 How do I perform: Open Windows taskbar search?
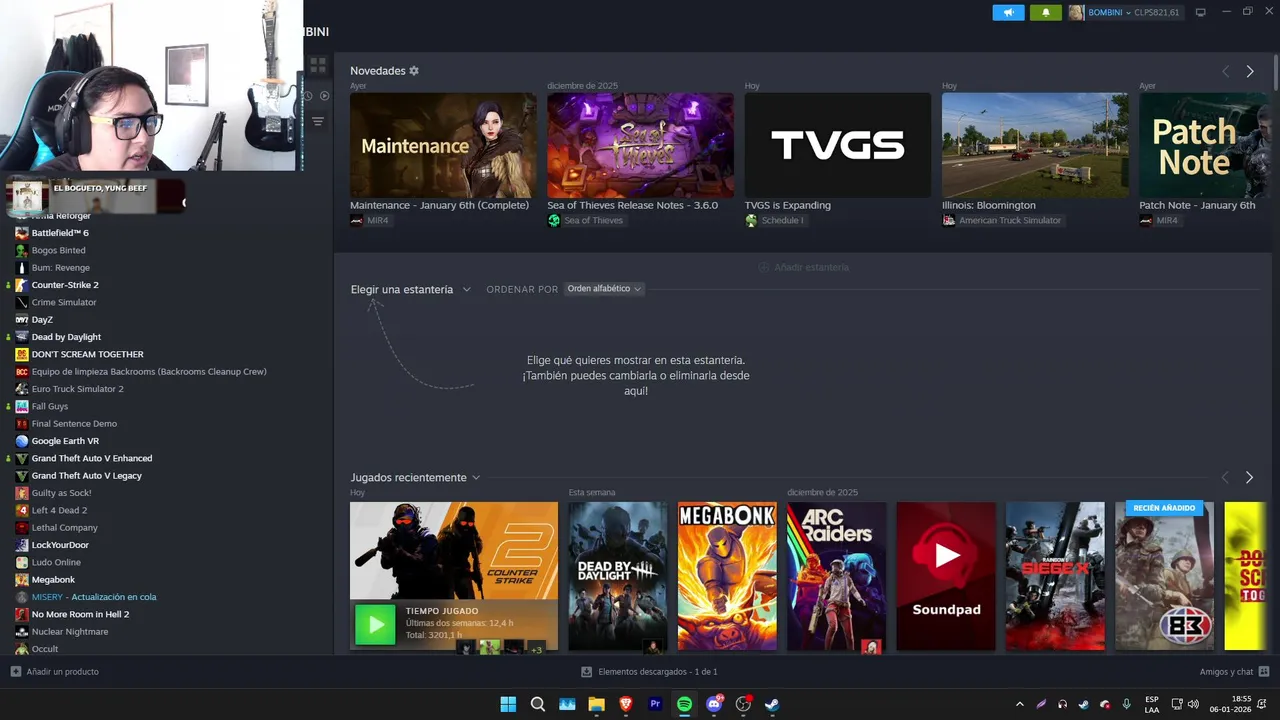538,704
